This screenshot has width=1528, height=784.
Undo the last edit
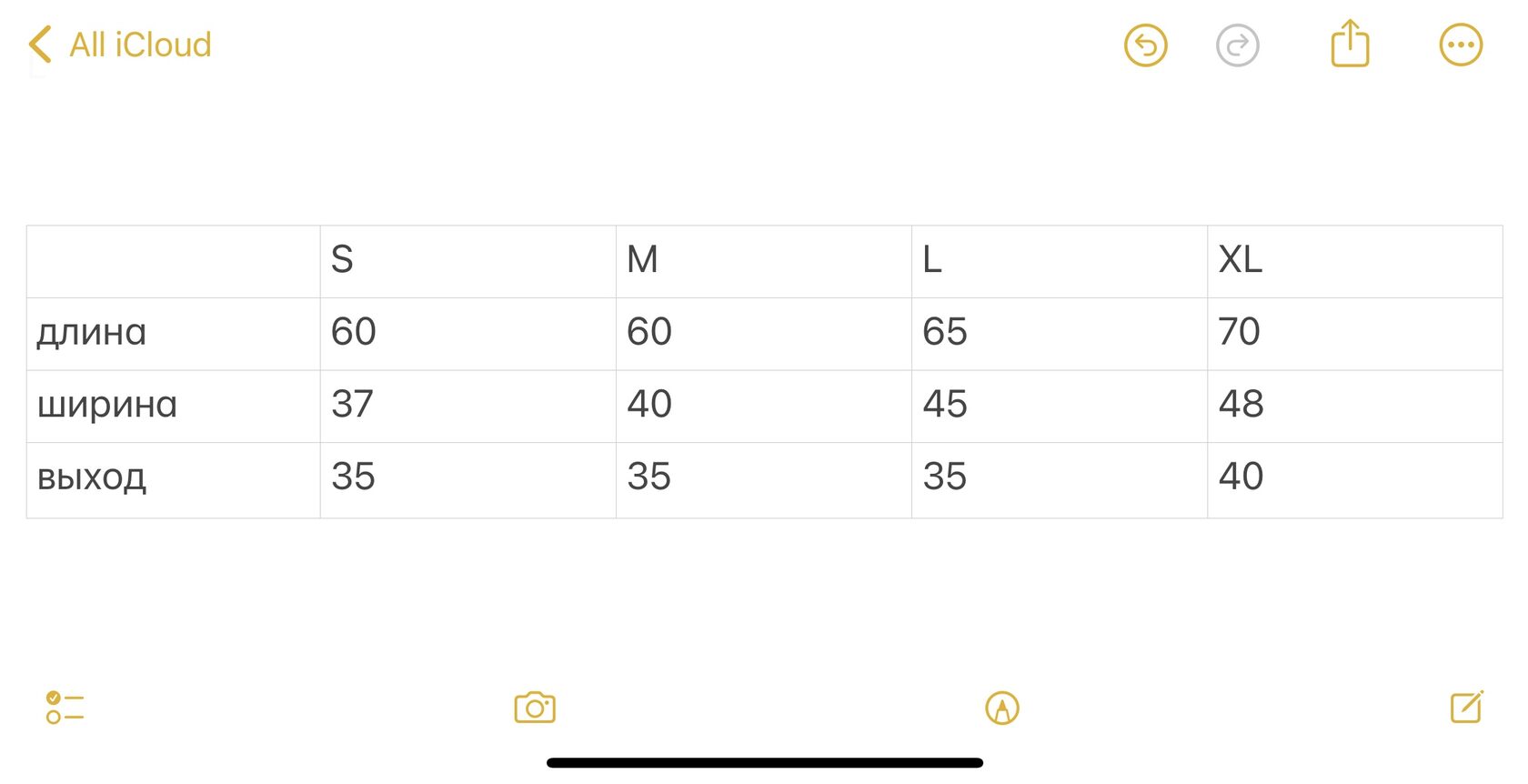[x=1145, y=45]
